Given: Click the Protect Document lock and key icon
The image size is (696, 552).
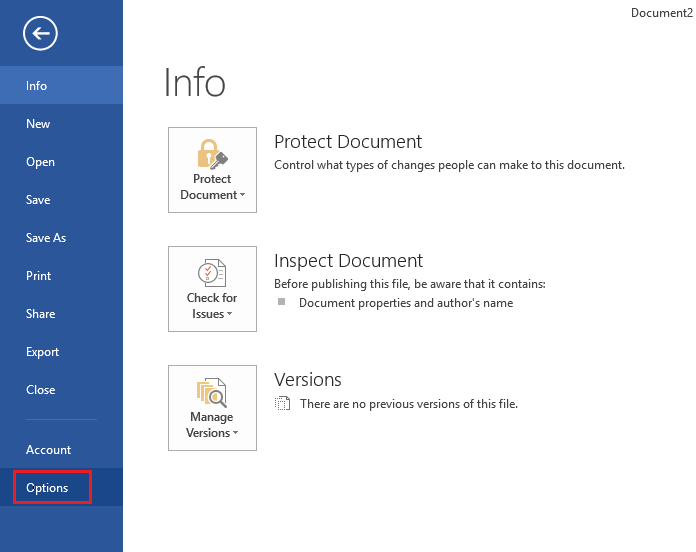Looking at the screenshot, I should point(212,154).
